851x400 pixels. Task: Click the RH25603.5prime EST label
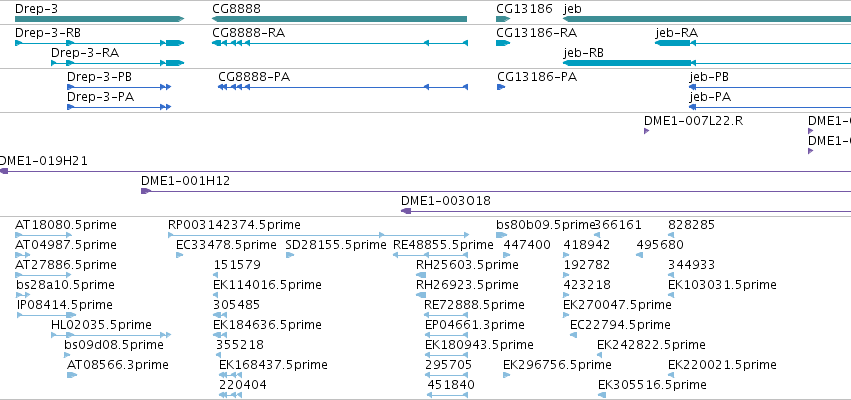point(467,265)
